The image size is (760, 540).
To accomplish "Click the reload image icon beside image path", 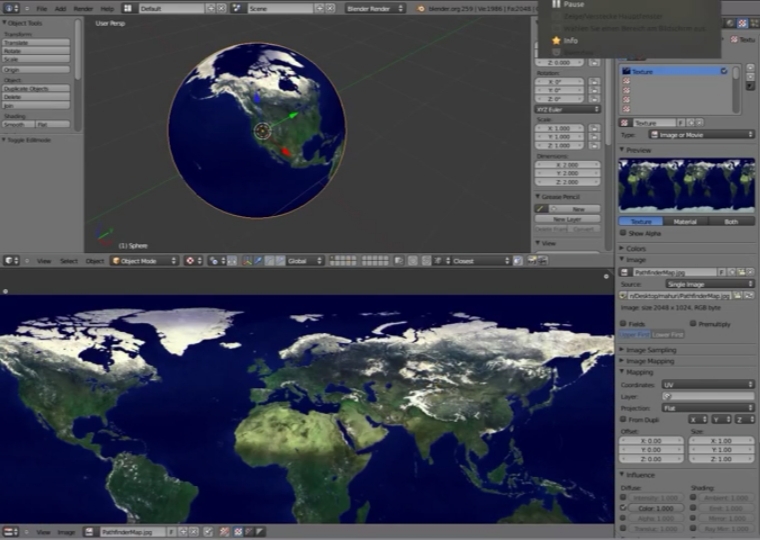I will [749, 295].
